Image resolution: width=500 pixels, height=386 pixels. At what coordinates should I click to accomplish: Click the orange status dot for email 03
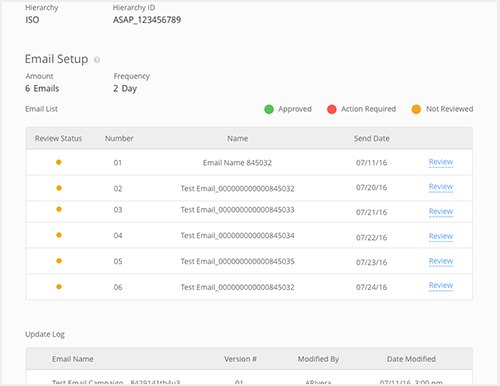click(x=59, y=209)
